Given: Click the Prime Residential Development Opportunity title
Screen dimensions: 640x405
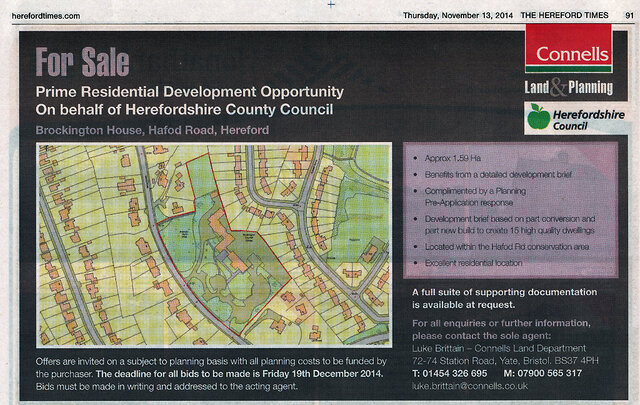Looking at the screenshot, I should 189,91.
